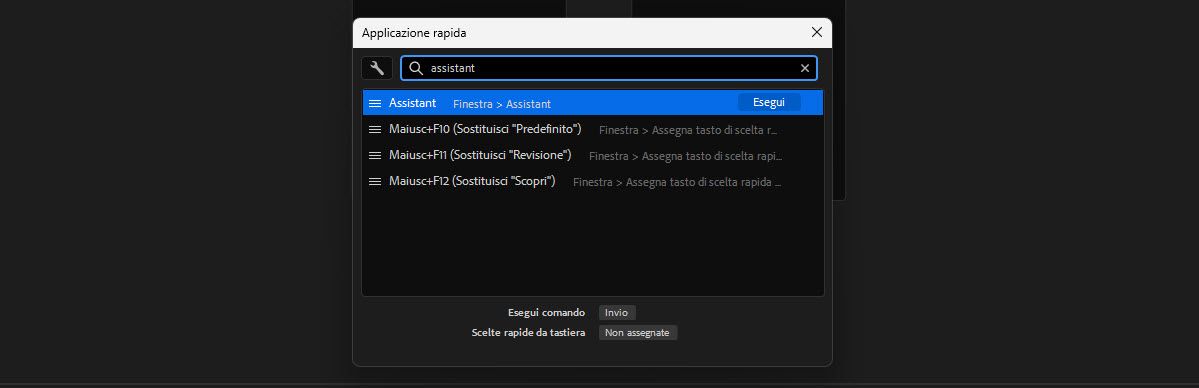Select the Maiusc+F10 (Sostituisci "Predefinito") result
Image resolution: width=1199 pixels, height=388 pixels.
593,129
